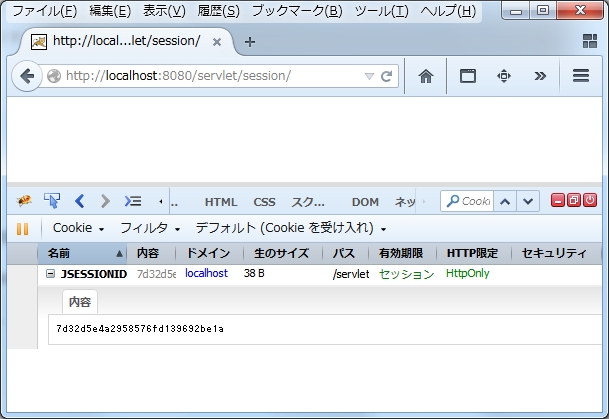Screen dimensions: 609x419
Task: Open the ブックマーク(B) menu
Action: pos(297,11)
